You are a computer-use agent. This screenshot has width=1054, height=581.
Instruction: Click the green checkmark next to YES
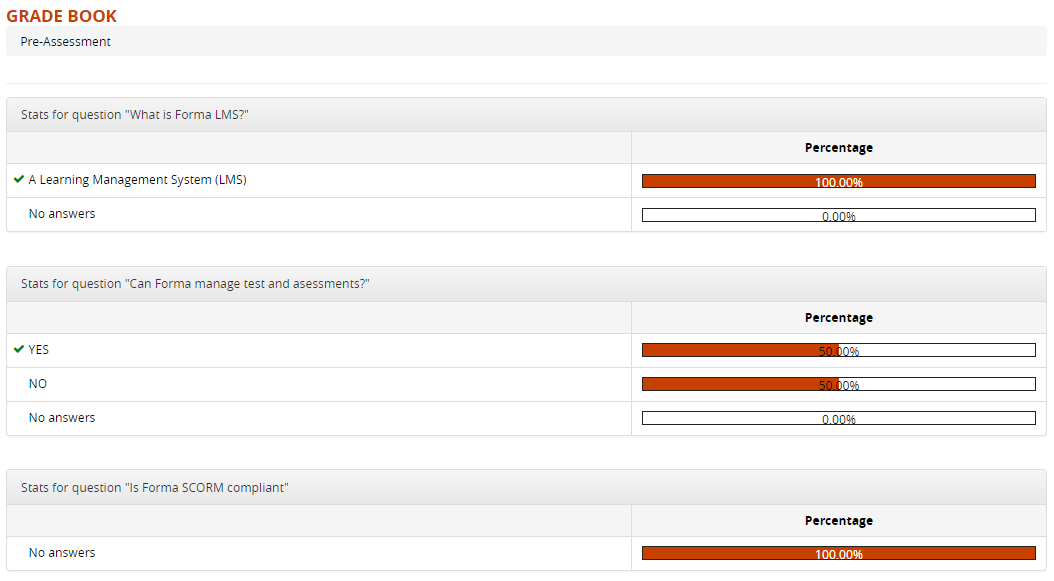[x=19, y=349]
